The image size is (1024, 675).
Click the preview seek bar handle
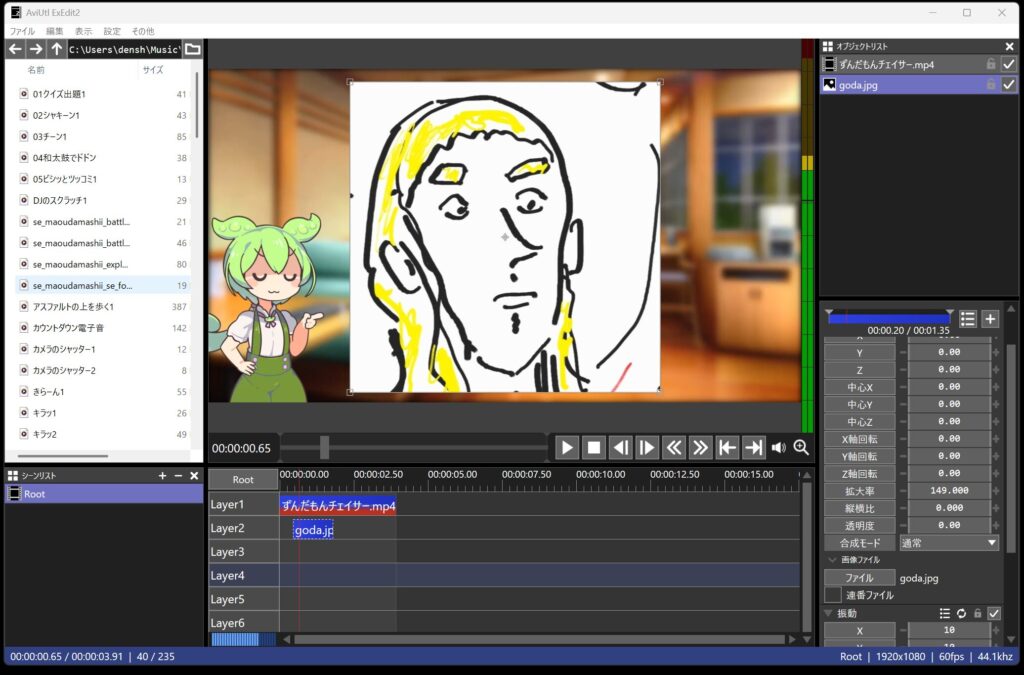324,447
